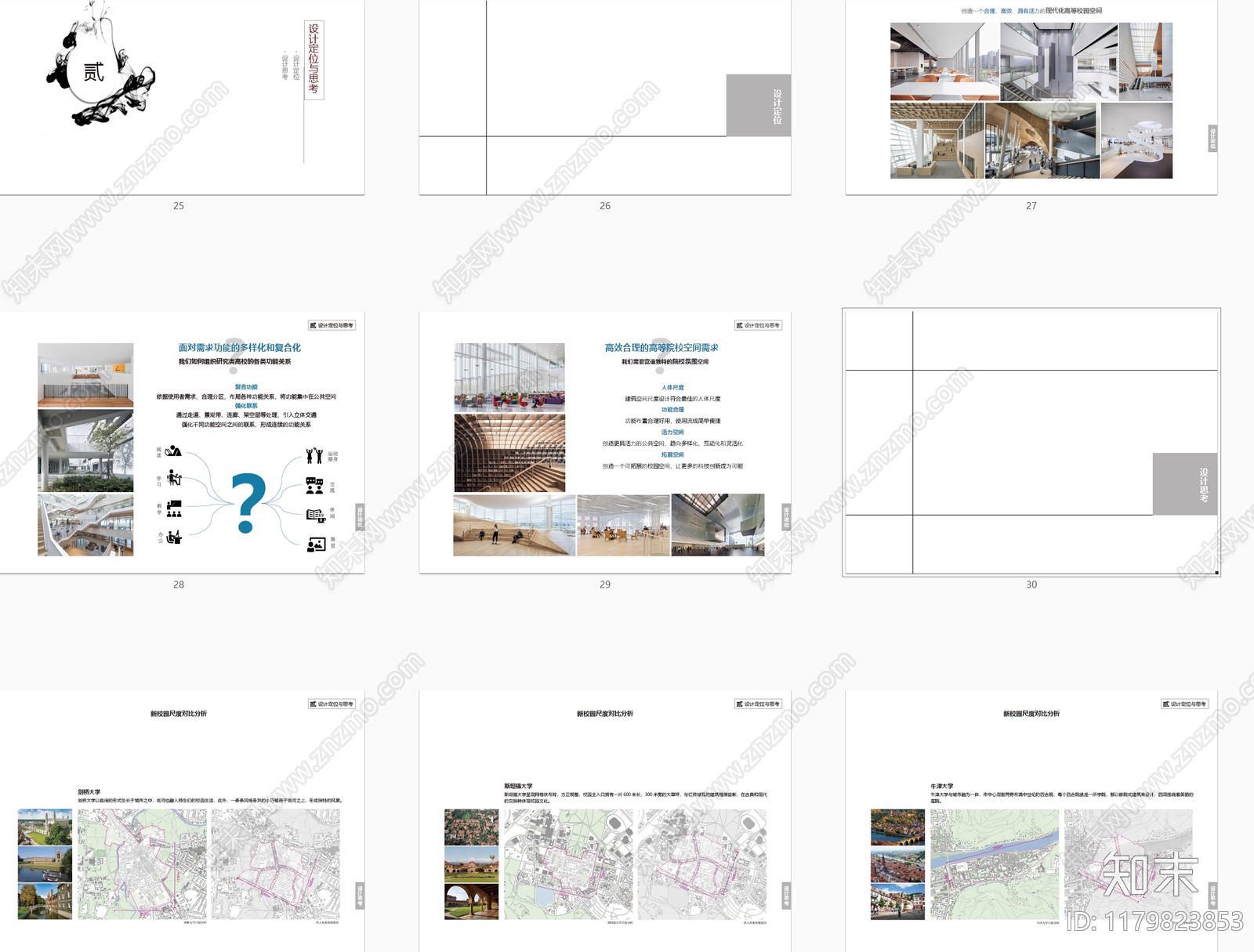The image size is (1254, 952).
Task: Open the page 27 thumbnail with six interior photos
Action: tap(1031, 97)
